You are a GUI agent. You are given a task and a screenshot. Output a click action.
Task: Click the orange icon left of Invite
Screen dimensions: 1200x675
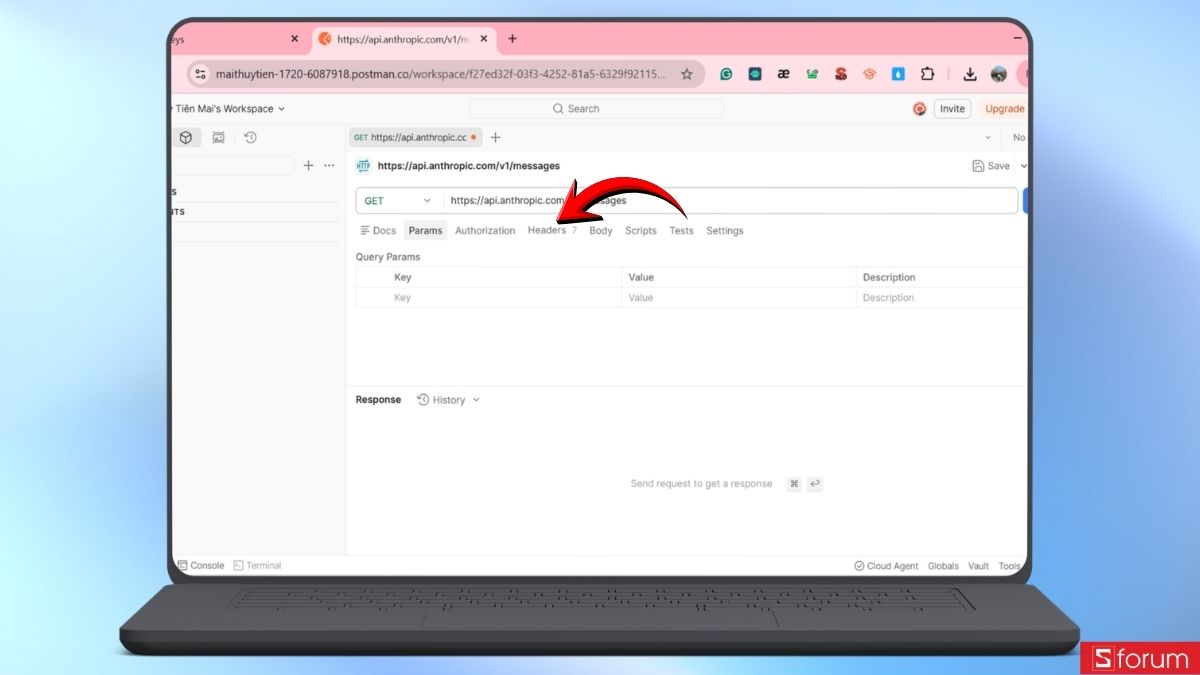pos(919,109)
